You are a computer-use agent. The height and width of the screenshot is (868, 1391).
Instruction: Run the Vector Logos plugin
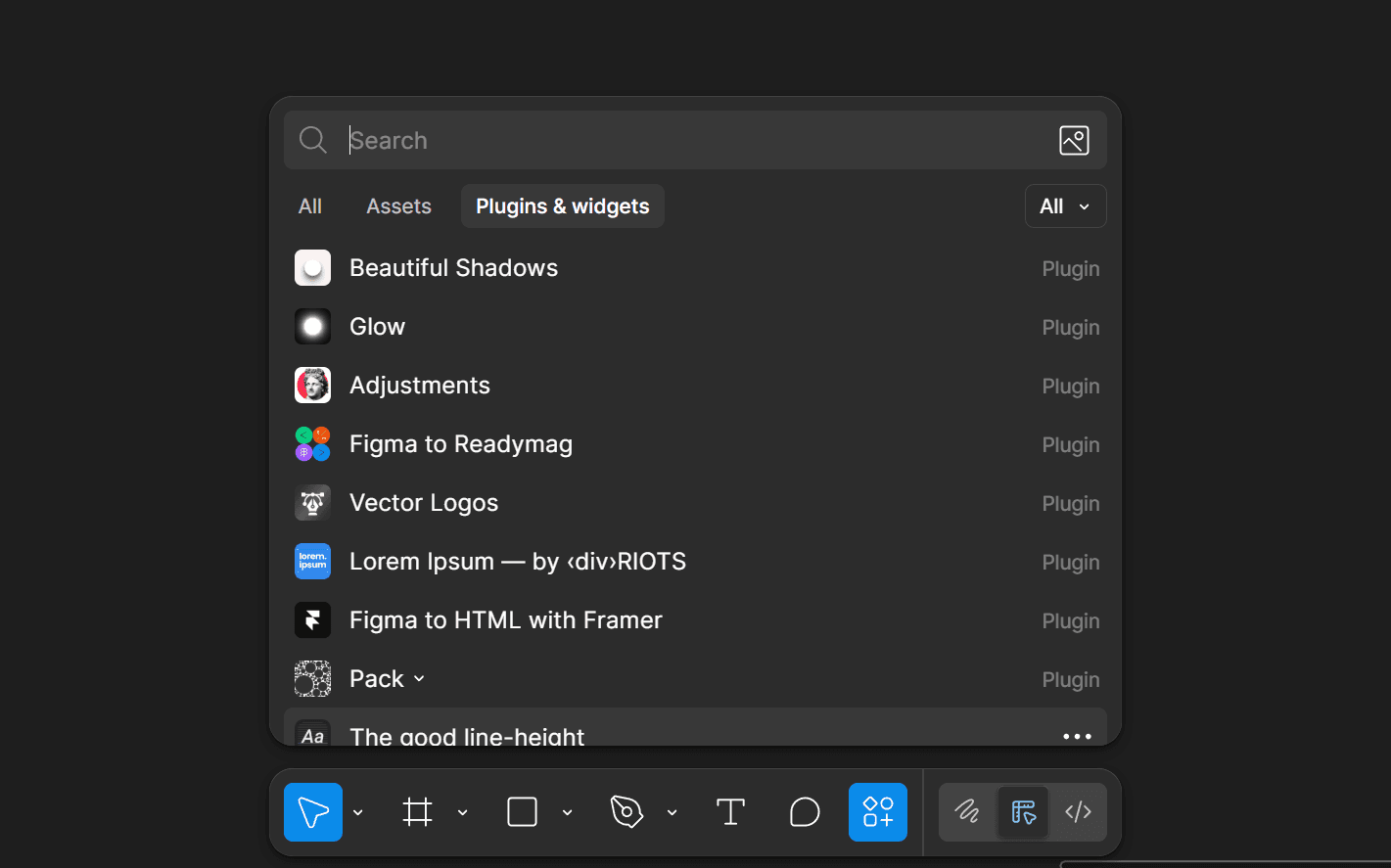[695, 503]
